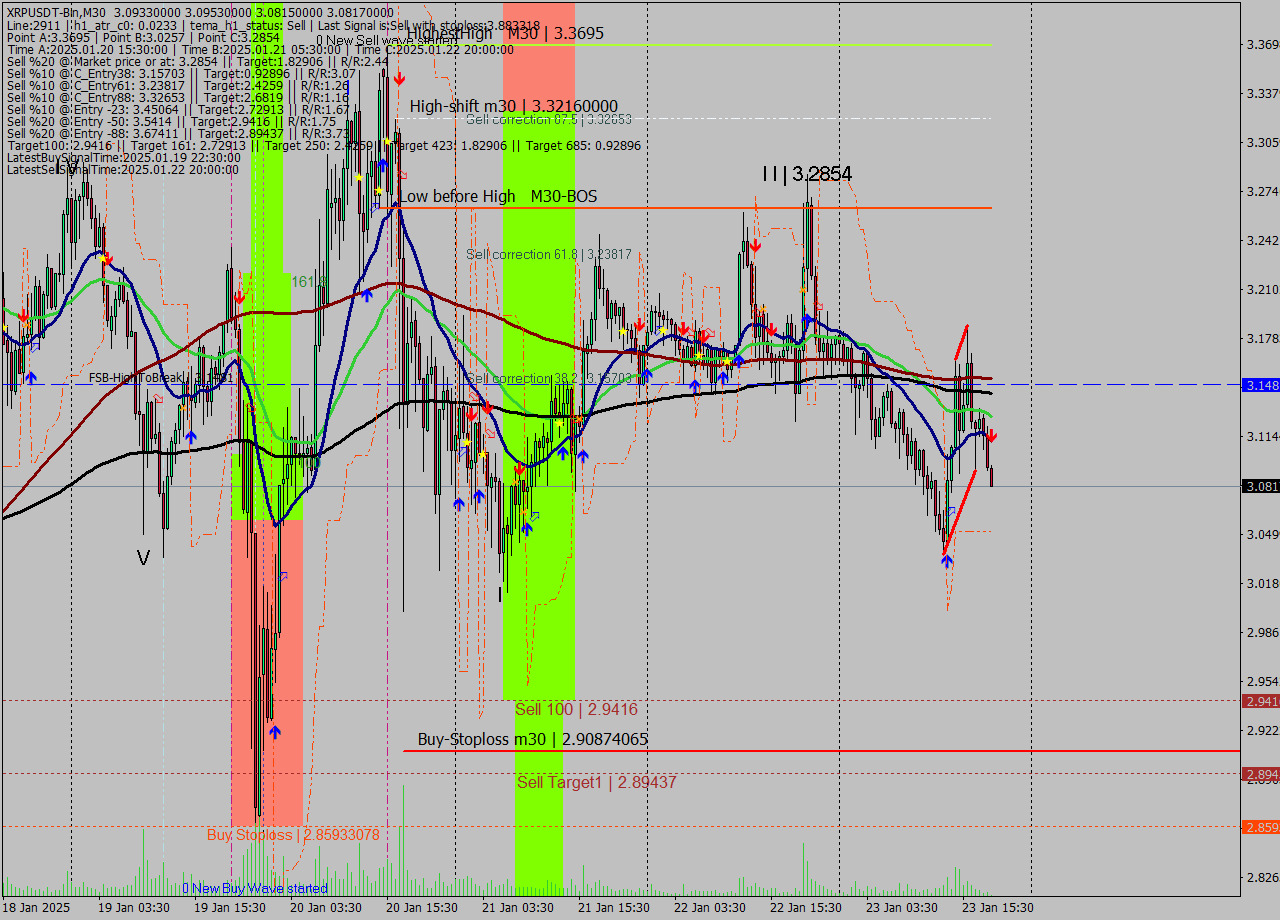Click the Time A:2025.01.20 15:30:00 info line
This screenshot has height=920, width=1280.
[x=260, y=49]
